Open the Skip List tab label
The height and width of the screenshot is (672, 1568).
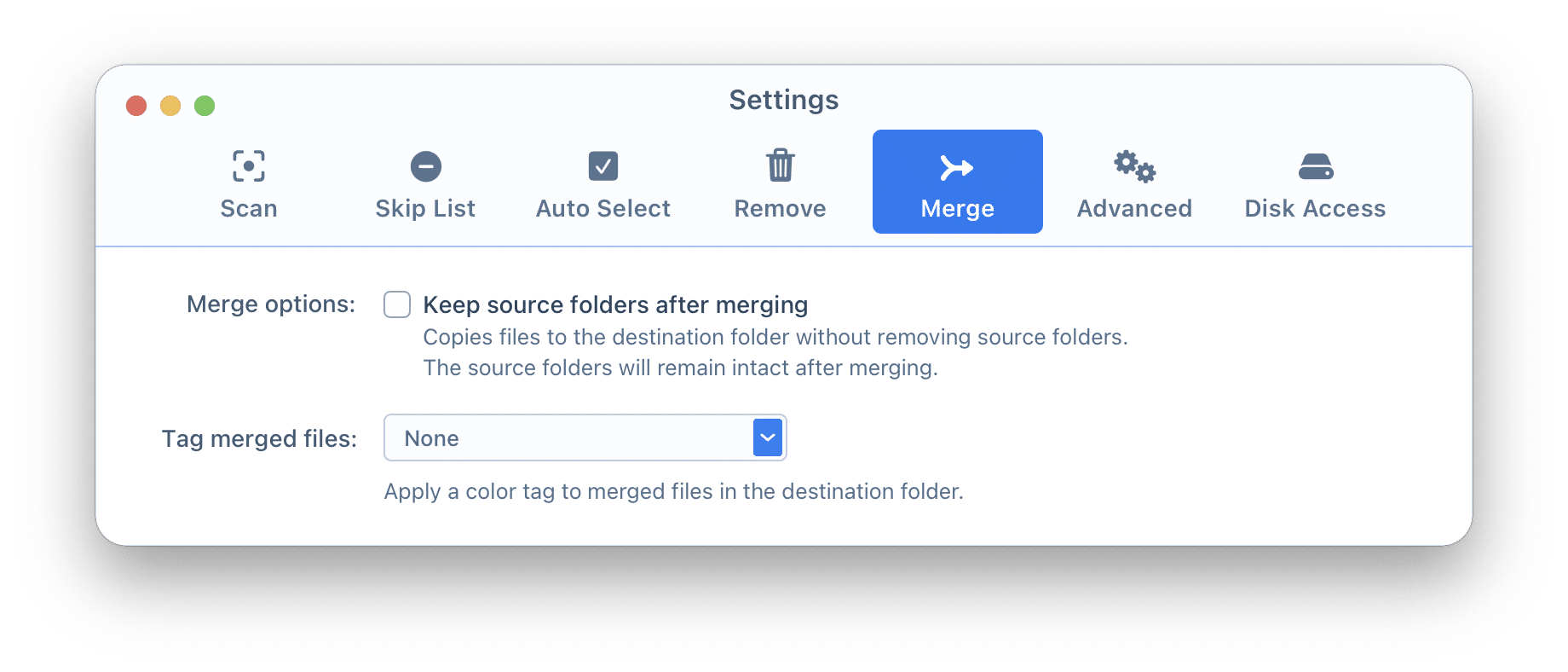425,209
